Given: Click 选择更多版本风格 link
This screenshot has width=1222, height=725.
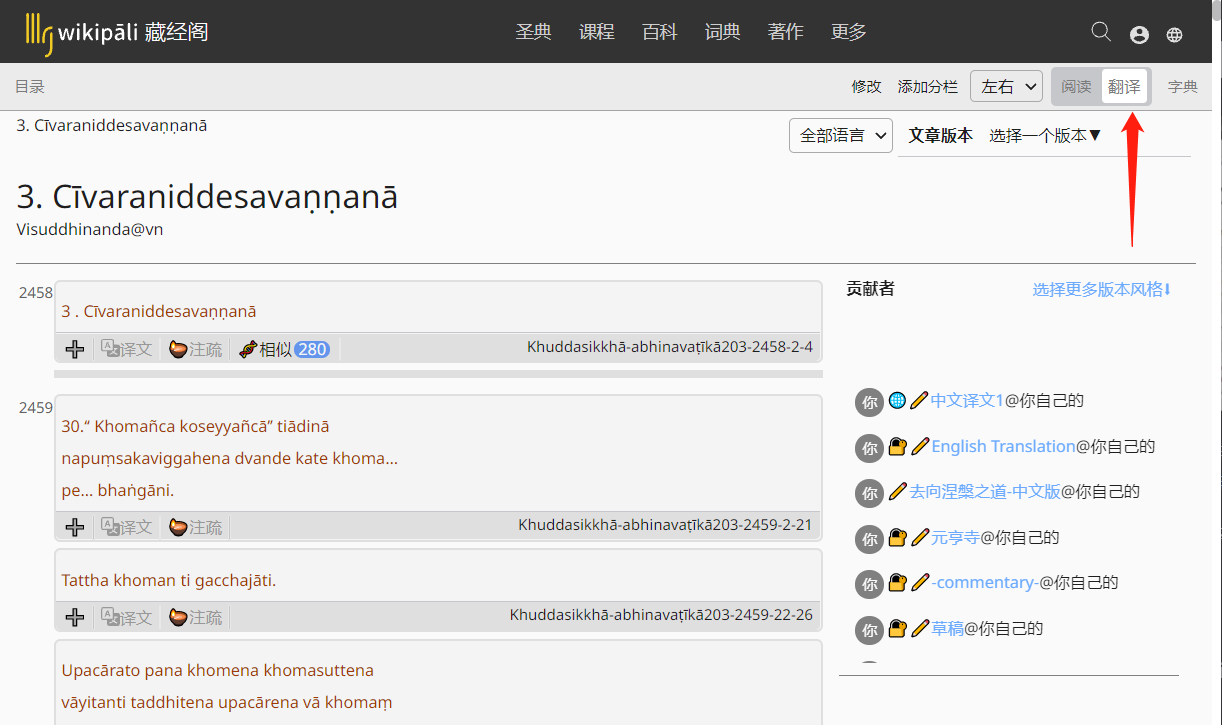Looking at the screenshot, I should tap(1102, 289).
